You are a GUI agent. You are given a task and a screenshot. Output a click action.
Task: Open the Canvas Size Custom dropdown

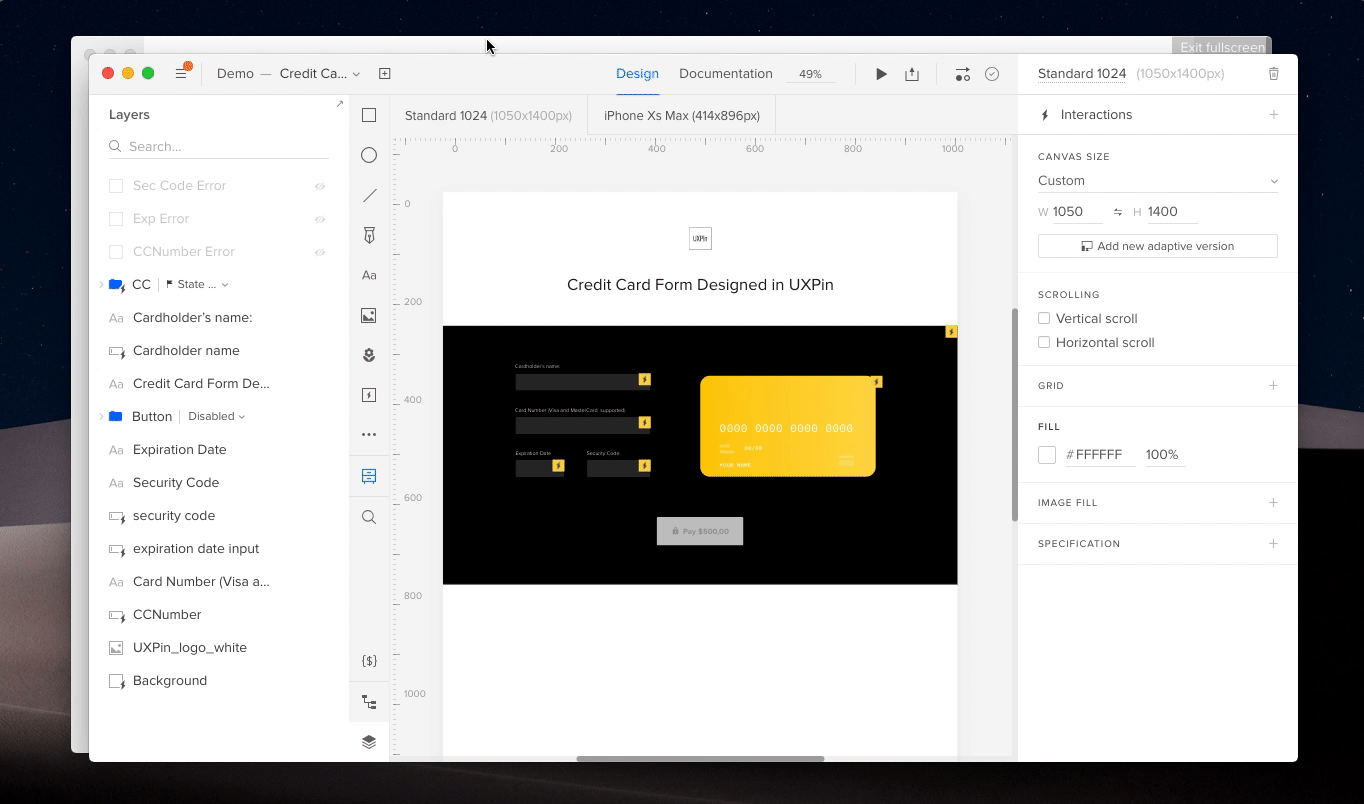pyautogui.click(x=1158, y=181)
